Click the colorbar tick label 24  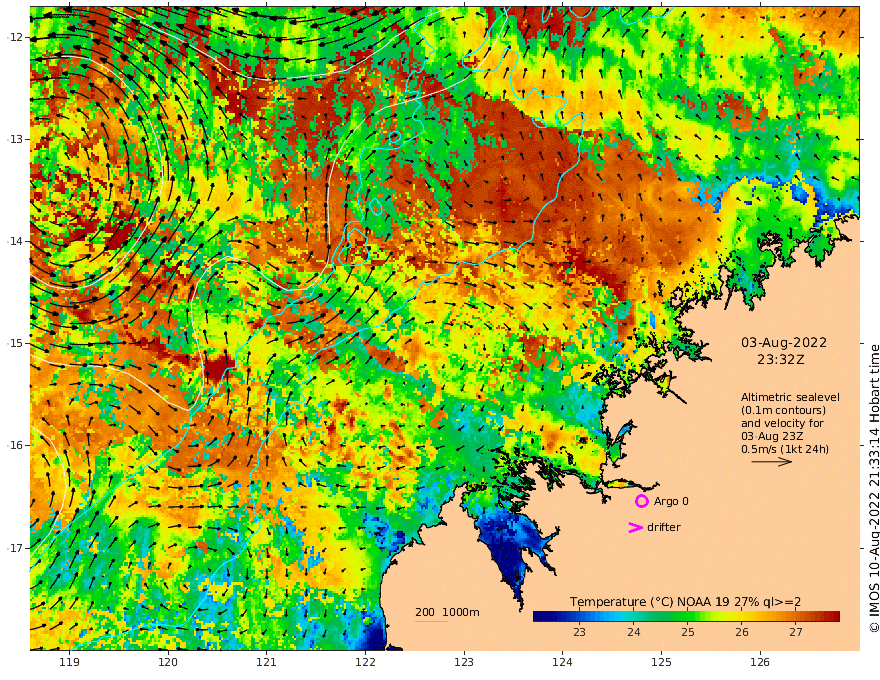pos(634,632)
